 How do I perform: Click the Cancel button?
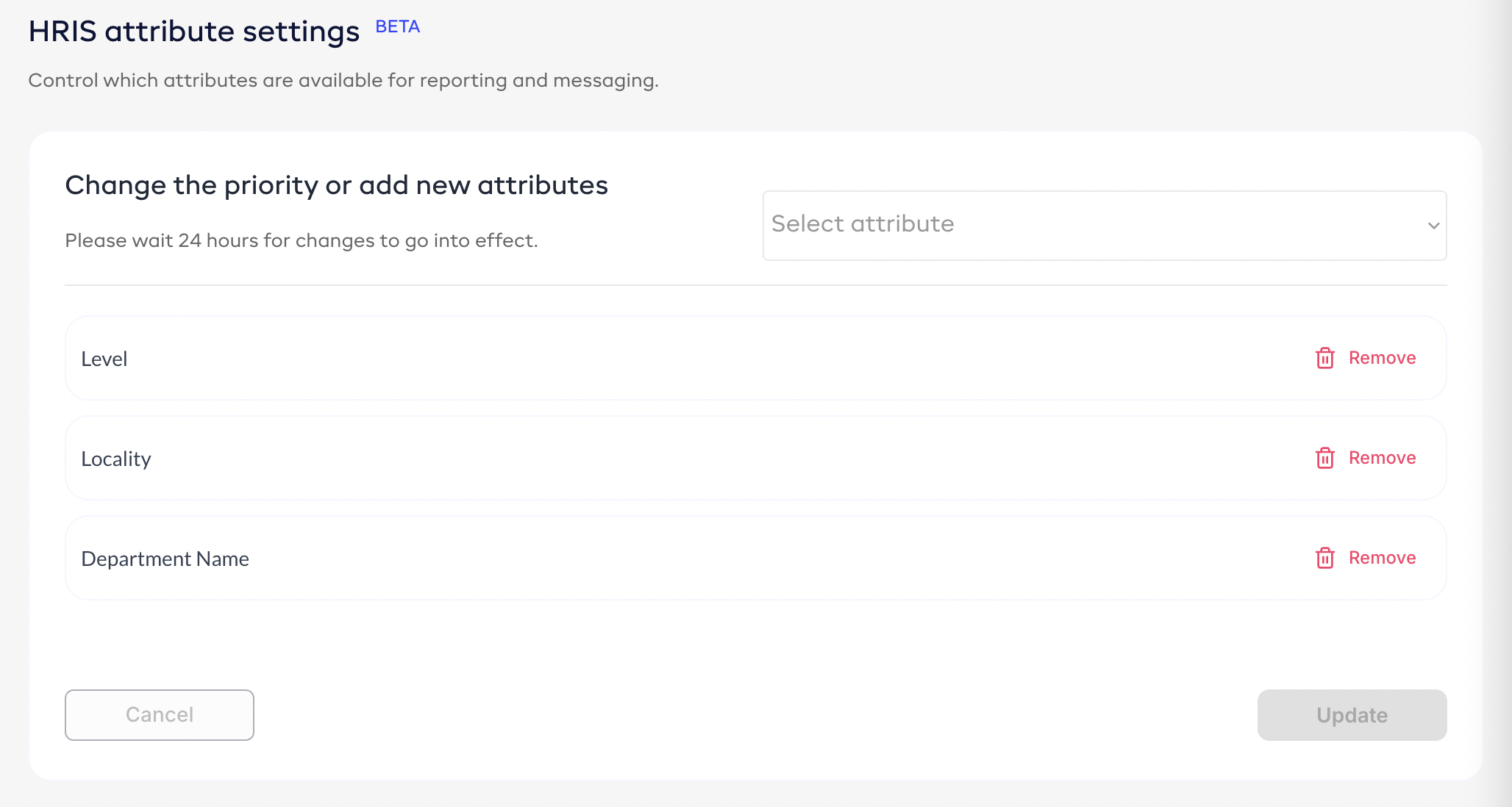160,714
